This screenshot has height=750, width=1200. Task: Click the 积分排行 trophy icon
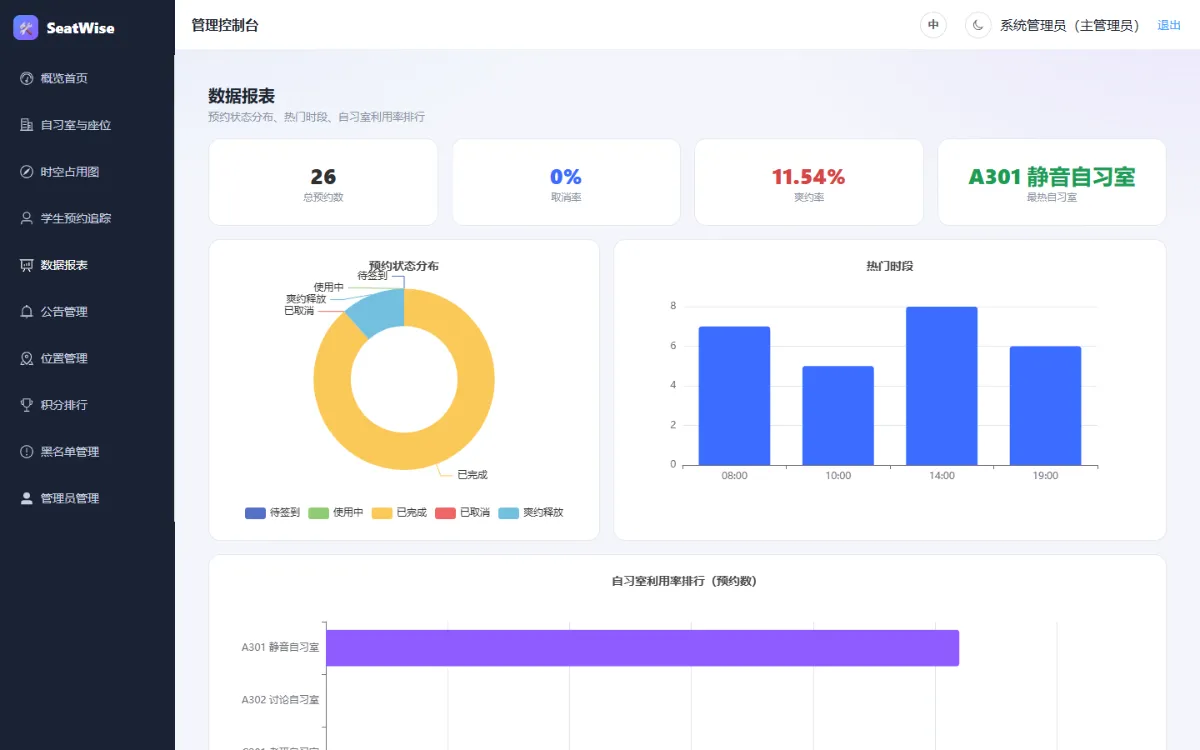[27, 405]
